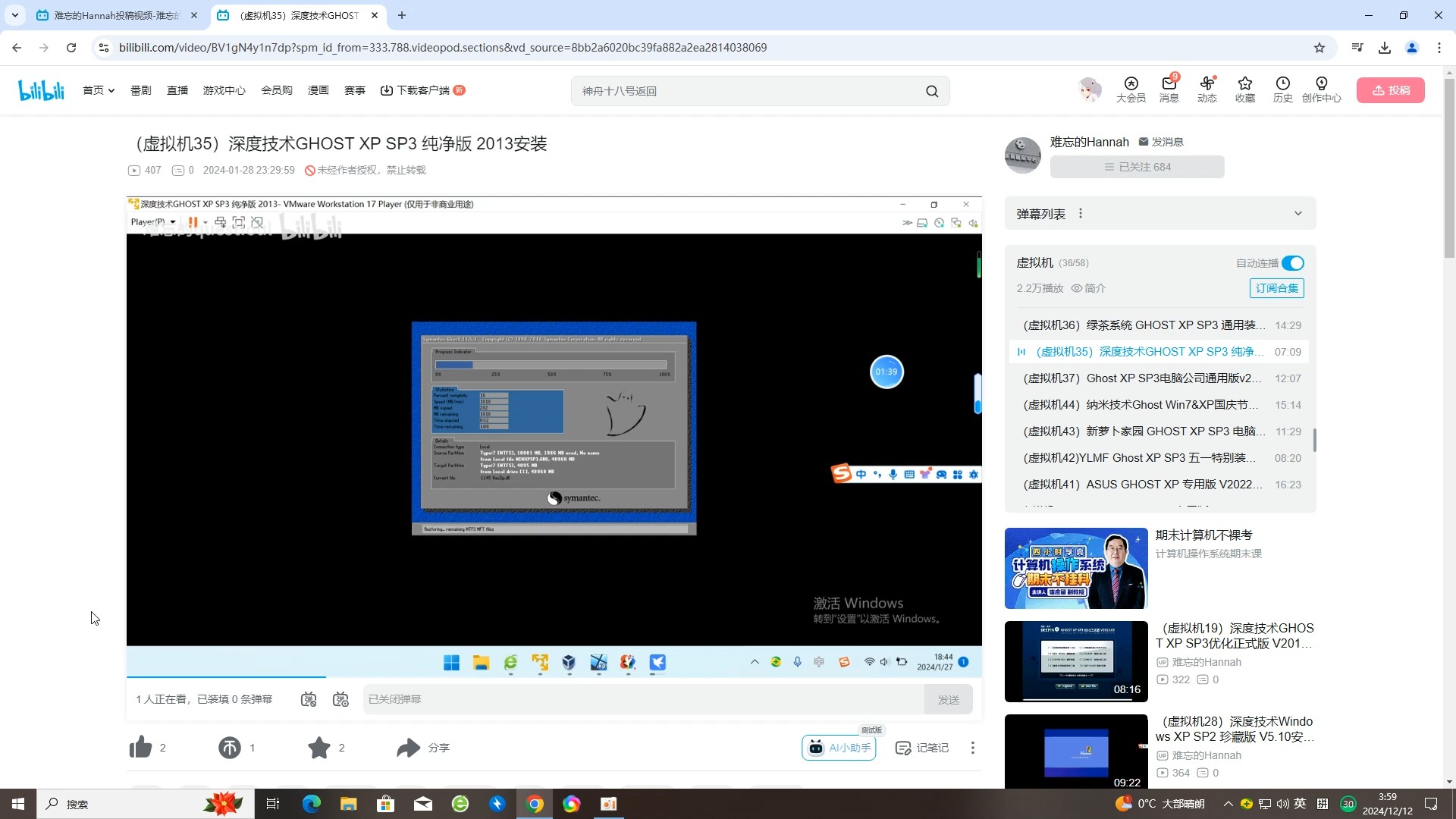
Task: Click the 简介 link in playlist
Action: pos(1088,288)
